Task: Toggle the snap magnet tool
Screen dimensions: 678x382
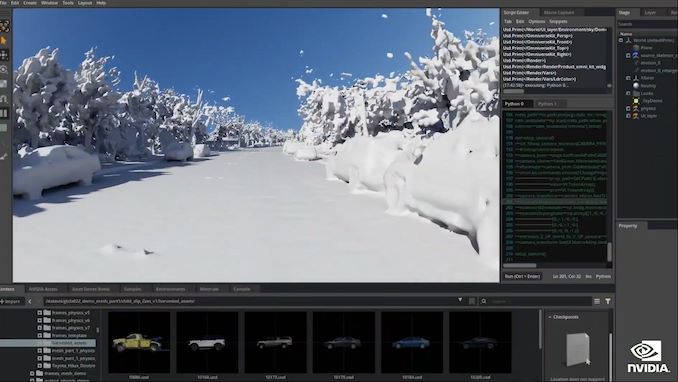Action: pyautogui.click(x=4, y=99)
